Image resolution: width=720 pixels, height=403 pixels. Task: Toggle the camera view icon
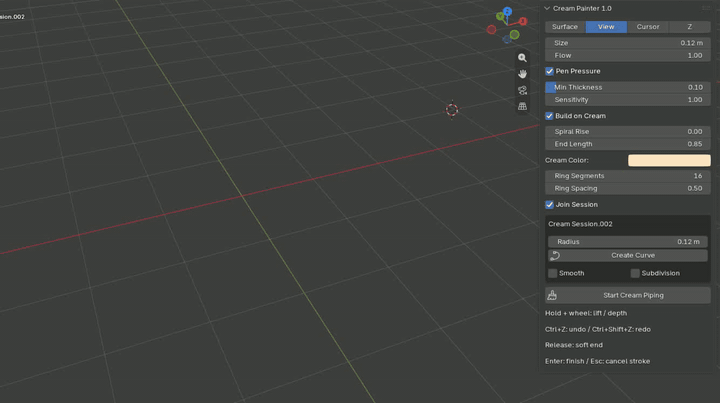(x=522, y=90)
